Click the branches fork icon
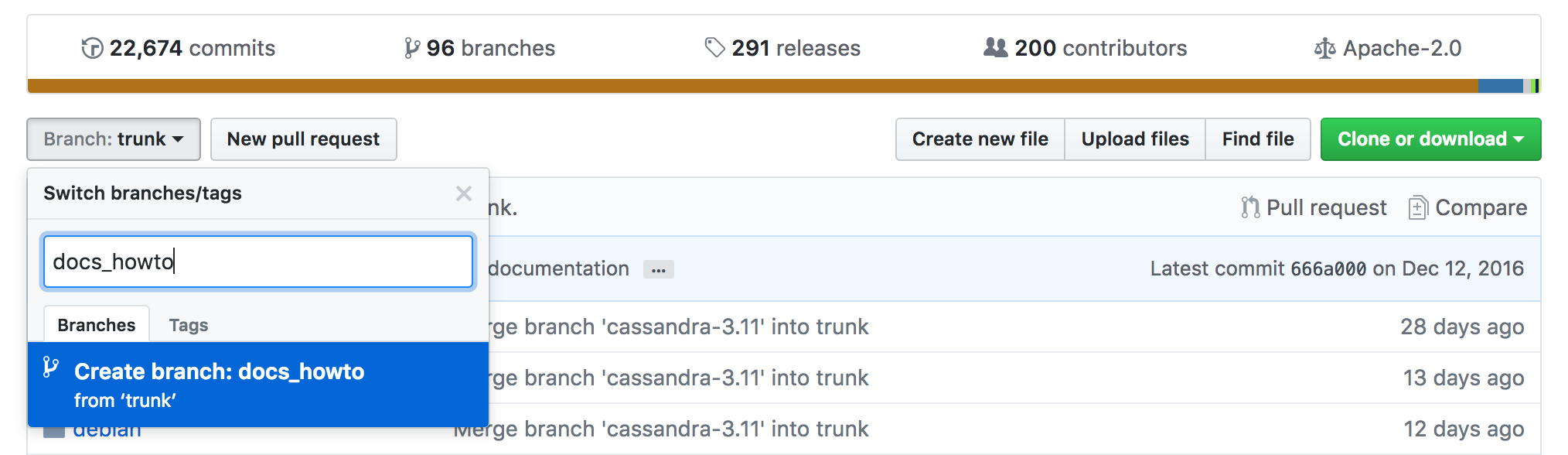Screen dimensions: 1568x455 [412, 49]
